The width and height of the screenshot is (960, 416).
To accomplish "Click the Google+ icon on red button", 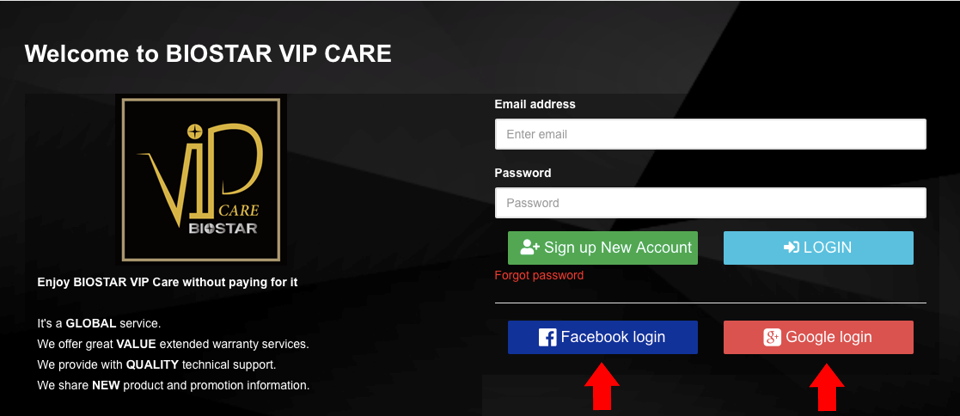I will tap(772, 338).
